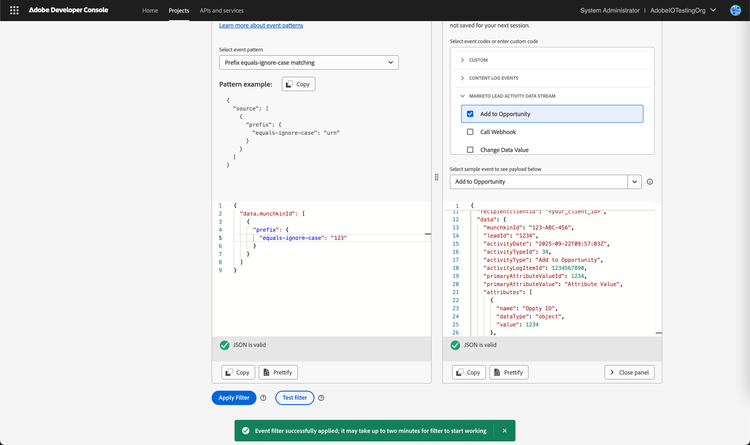Click the Apply Filter button

(233, 398)
